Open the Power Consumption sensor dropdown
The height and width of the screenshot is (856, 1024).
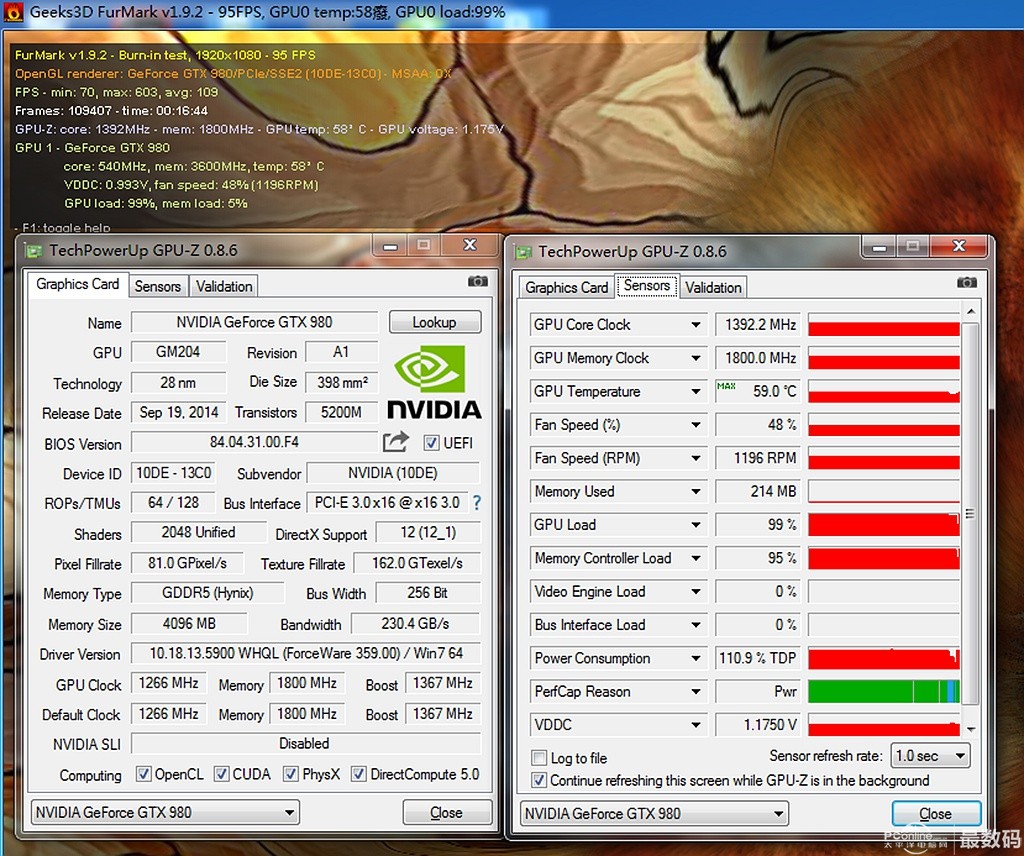pyautogui.click(x=696, y=658)
